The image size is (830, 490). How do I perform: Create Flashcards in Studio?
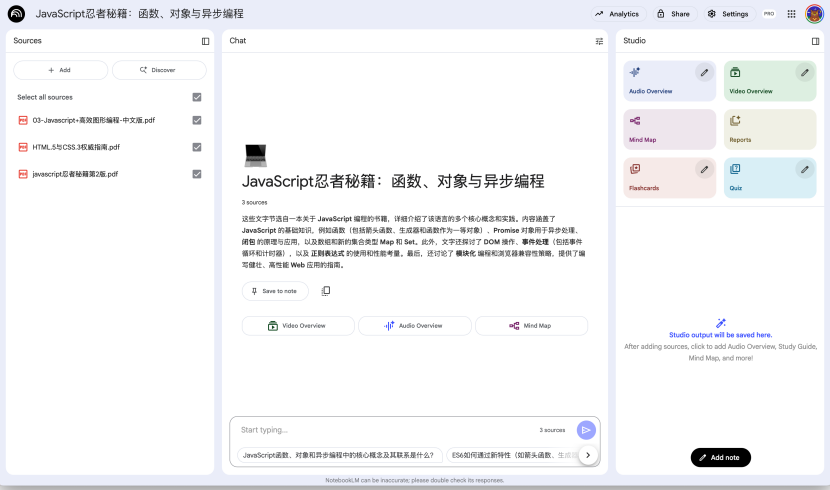(x=669, y=178)
